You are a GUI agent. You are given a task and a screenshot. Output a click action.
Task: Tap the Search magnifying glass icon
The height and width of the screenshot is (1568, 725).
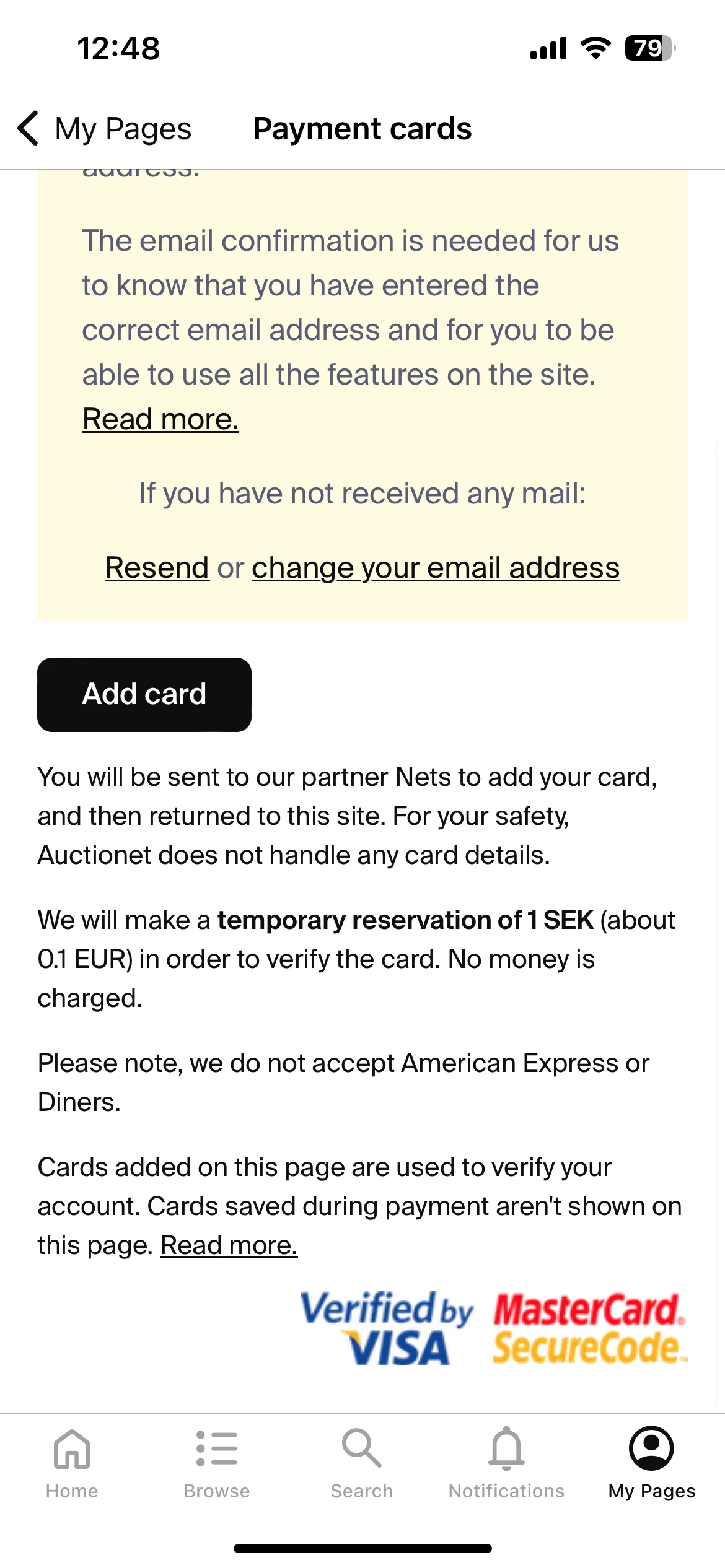362,1448
